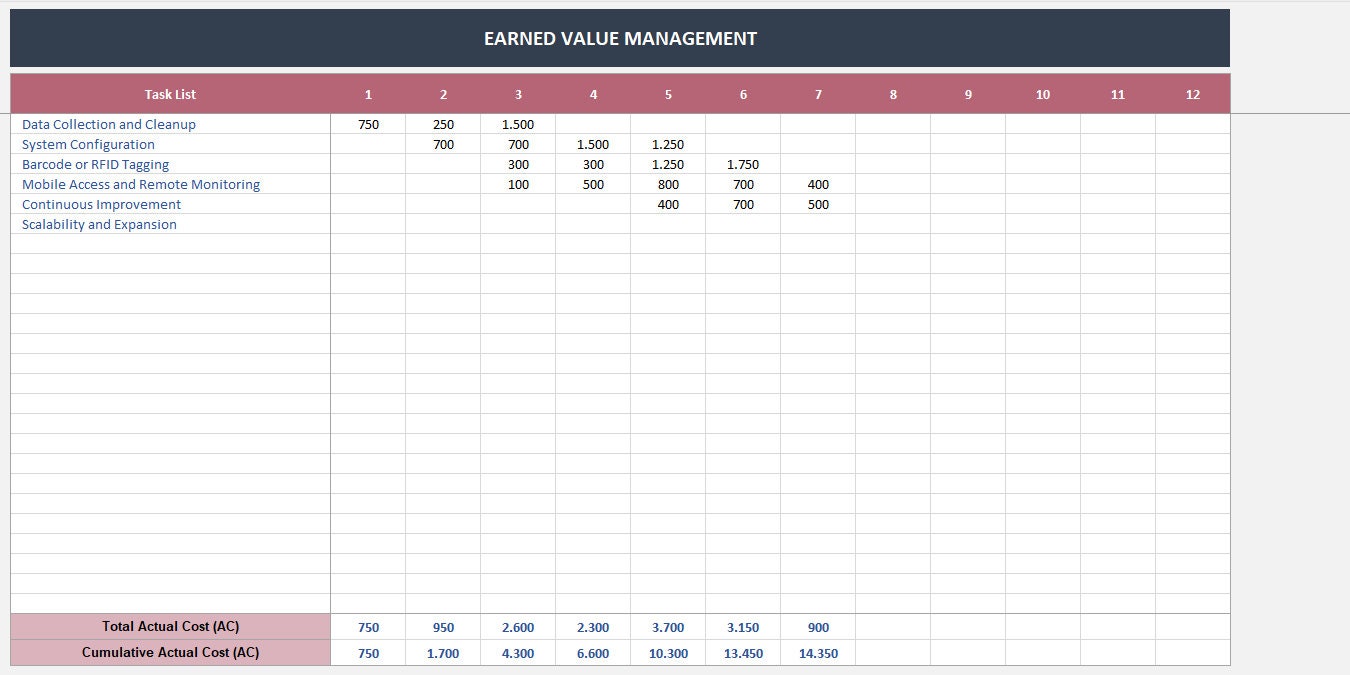Viewport: 1350px width, 675px height.
Task: Select the "Cumulative Actual Cost (AC)" row label
Action: point(169,652)
